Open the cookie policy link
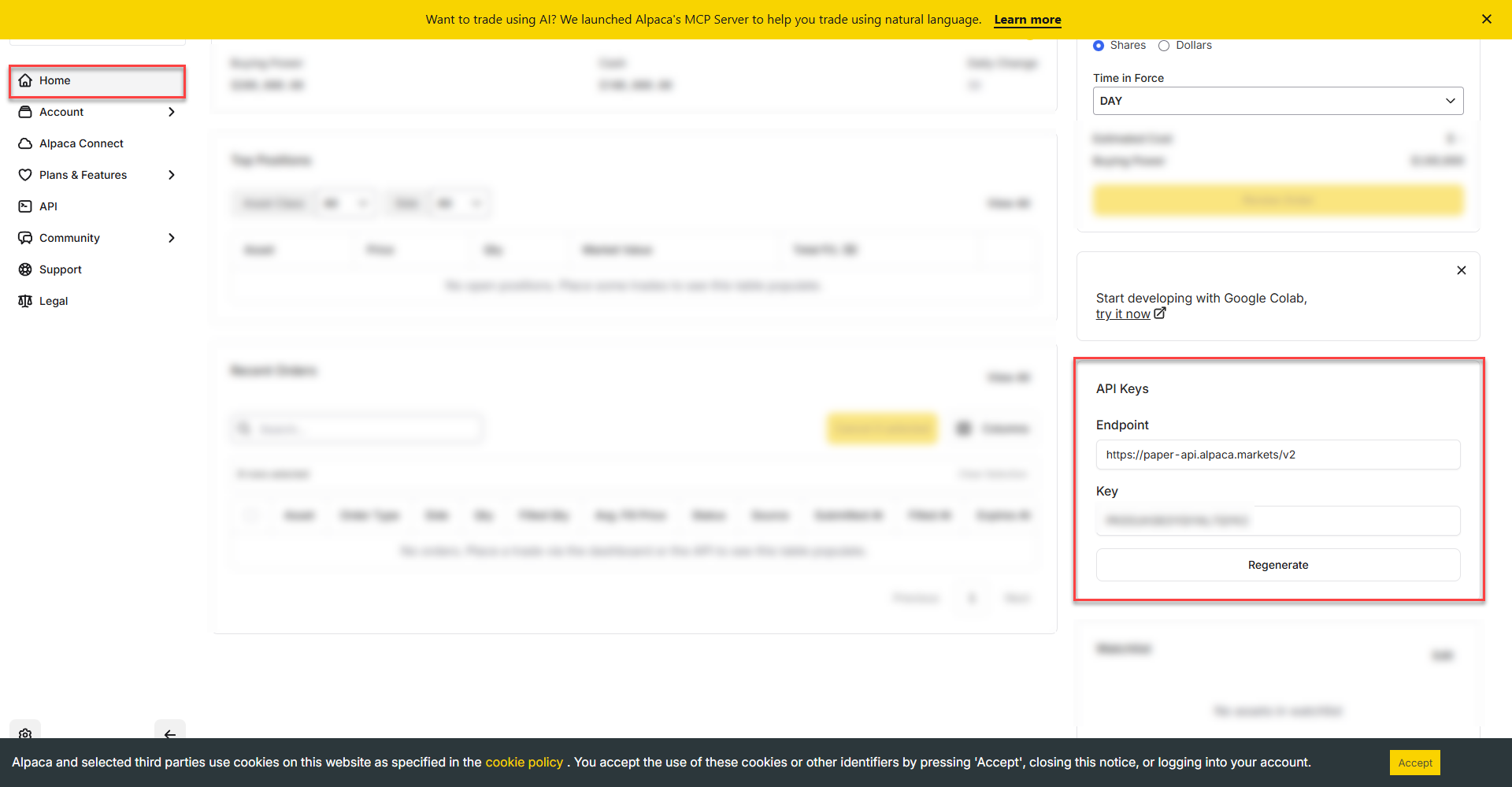Viewport: 1512px width, 787px height. (524, 762)
